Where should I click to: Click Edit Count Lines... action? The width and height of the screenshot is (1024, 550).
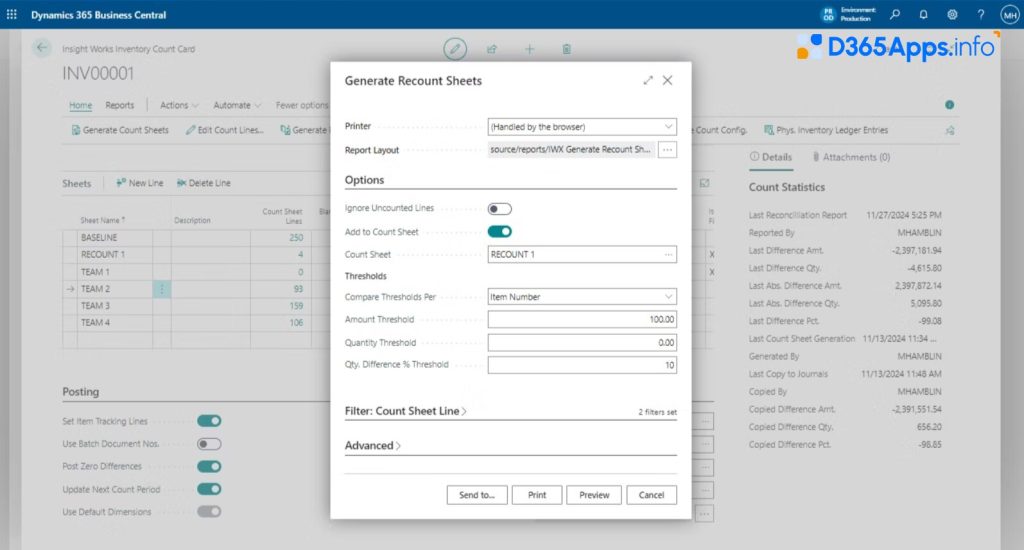point(225,131)
